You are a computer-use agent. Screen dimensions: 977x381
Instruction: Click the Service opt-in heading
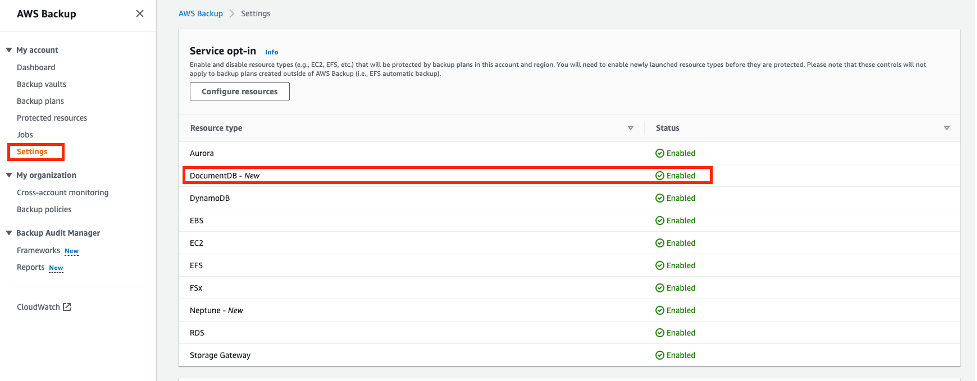click(223, 51)
